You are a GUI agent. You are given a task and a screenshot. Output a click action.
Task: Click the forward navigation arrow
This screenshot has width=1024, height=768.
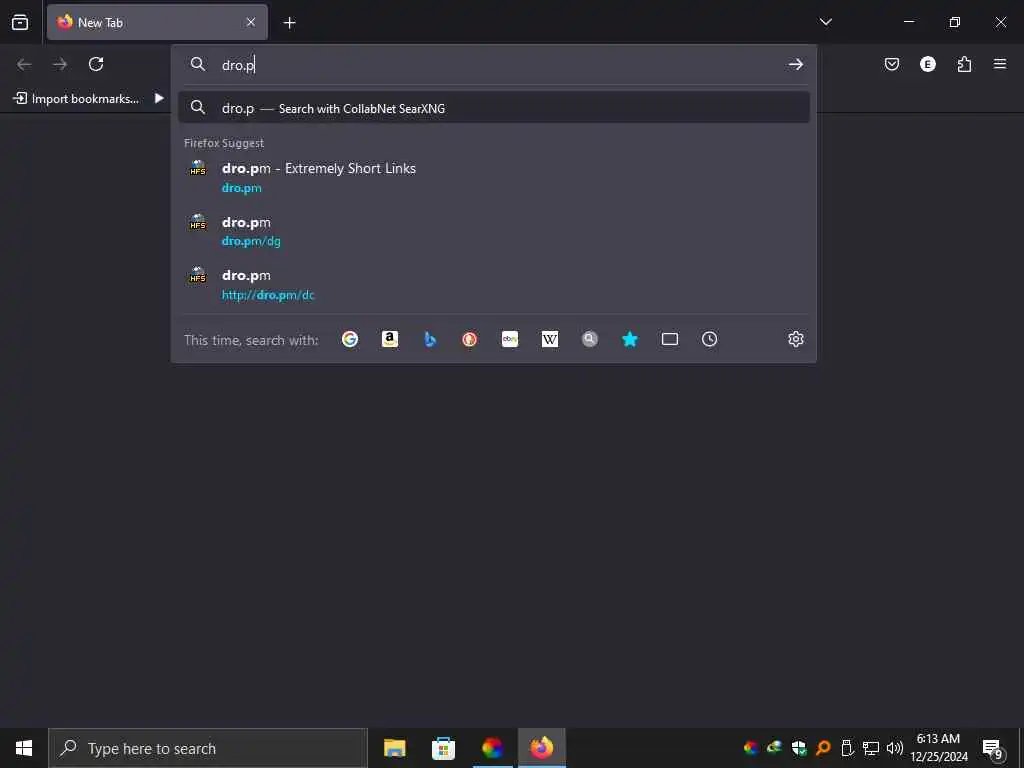[x=60, y=64]
